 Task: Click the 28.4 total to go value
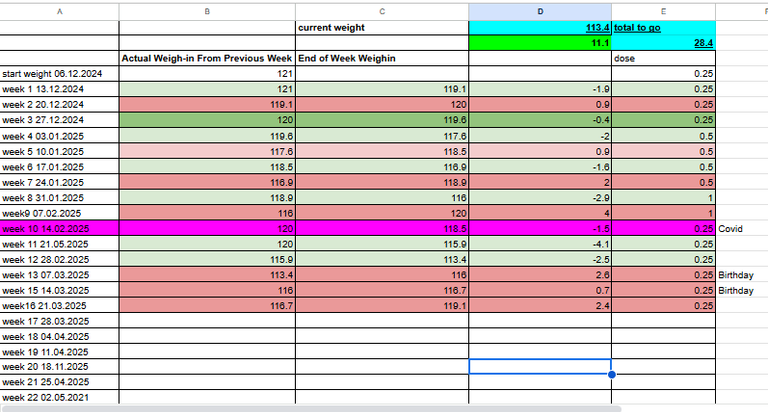[663, 43]
